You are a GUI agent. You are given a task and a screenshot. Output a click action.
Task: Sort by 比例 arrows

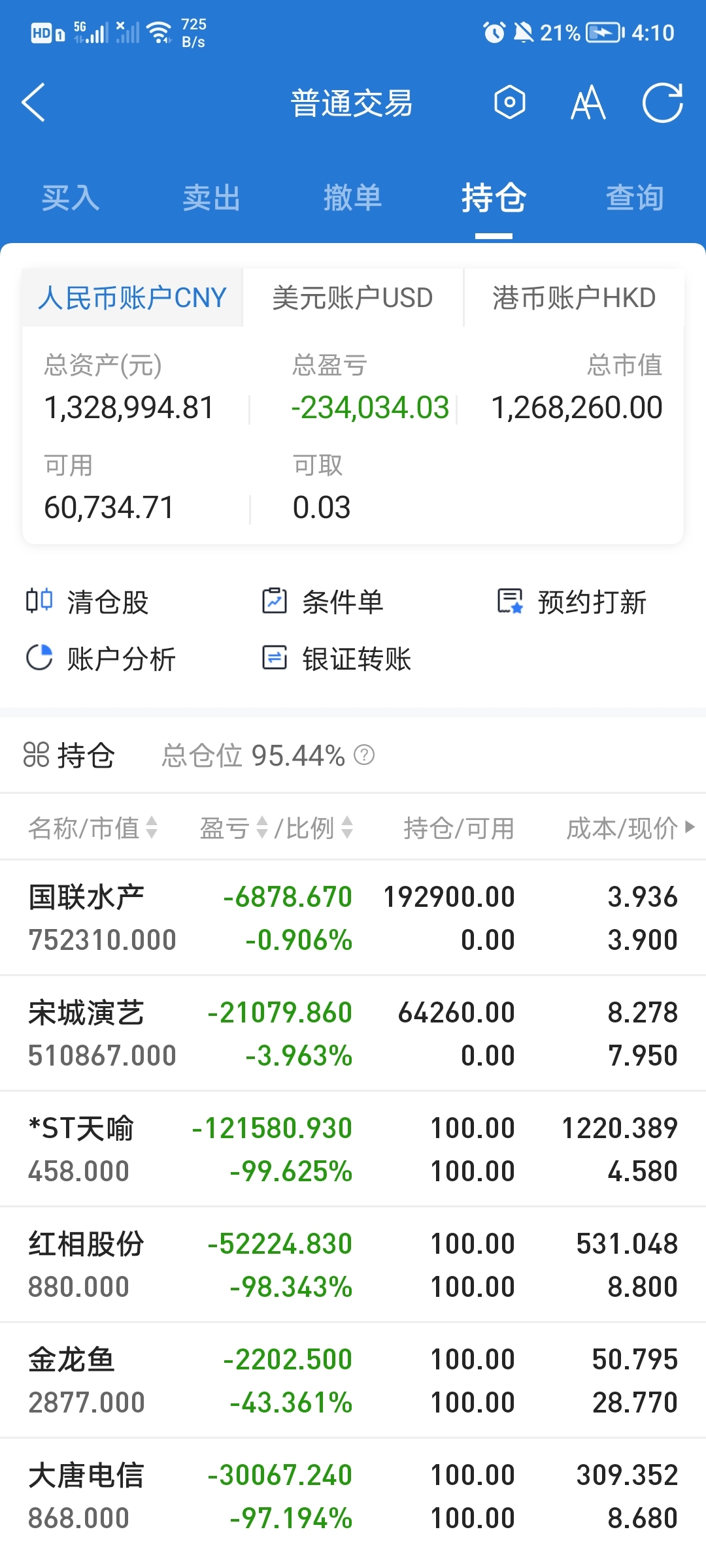click(347, 828)
